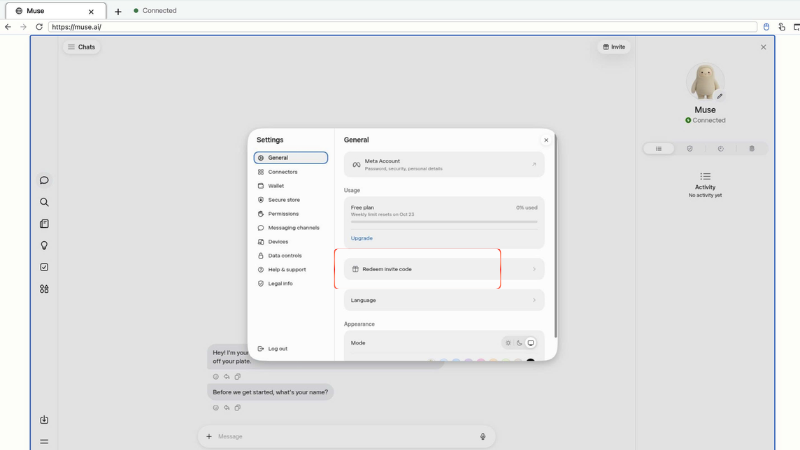Click the Settings dialog vertical scrollbar

coord(555,236)
